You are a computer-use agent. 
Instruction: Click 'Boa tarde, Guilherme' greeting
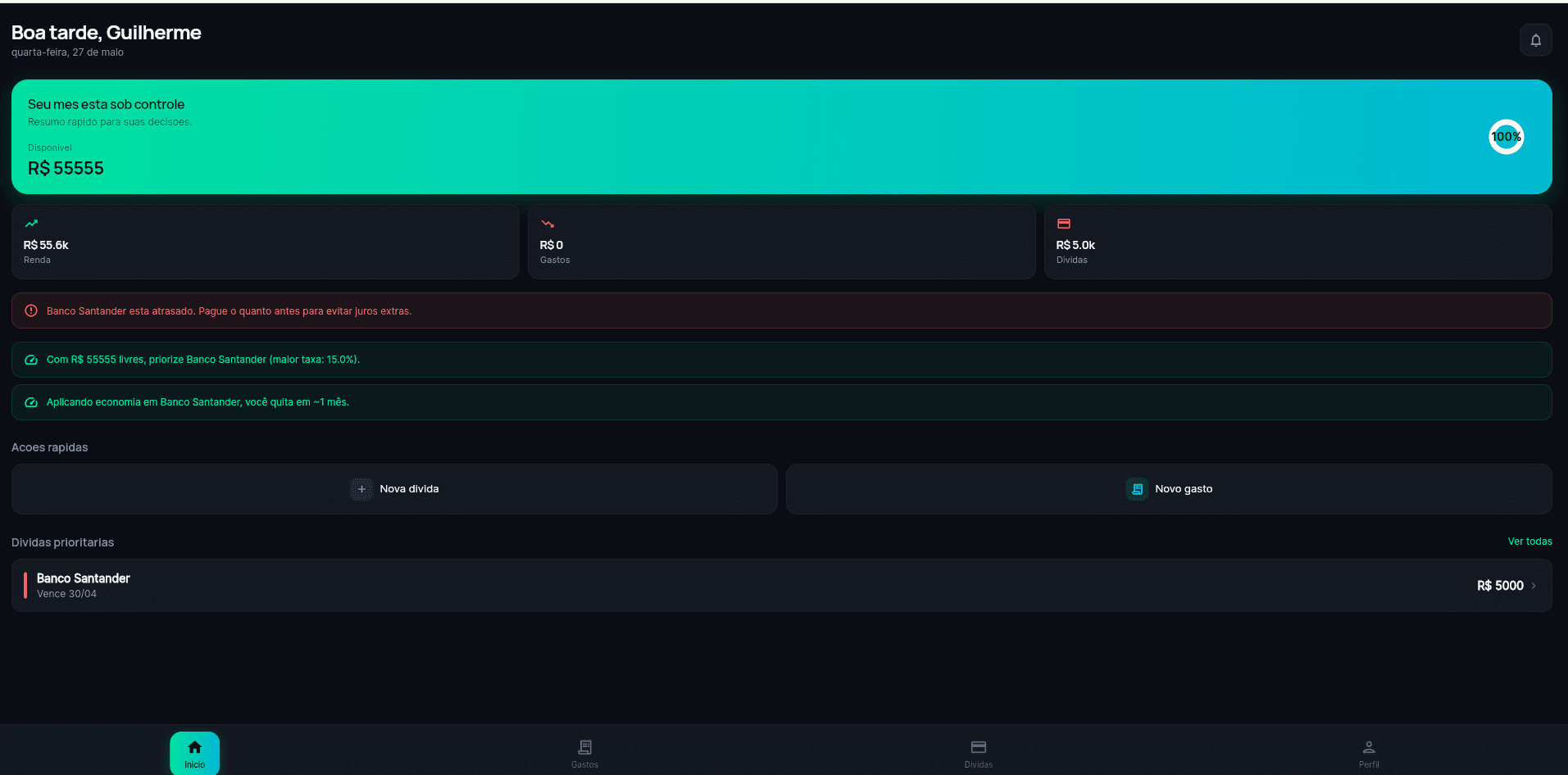(x=106, y=32)
